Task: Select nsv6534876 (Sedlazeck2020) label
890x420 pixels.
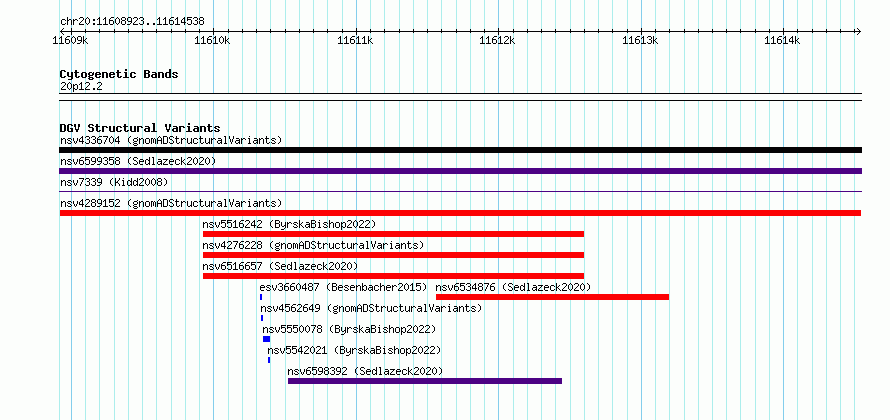Action: coord(513,287)
